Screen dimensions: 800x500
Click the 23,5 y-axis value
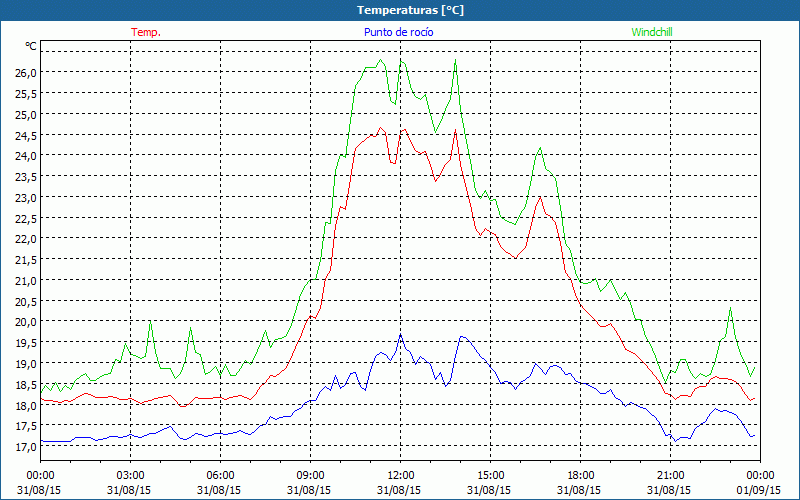point(26,177)
